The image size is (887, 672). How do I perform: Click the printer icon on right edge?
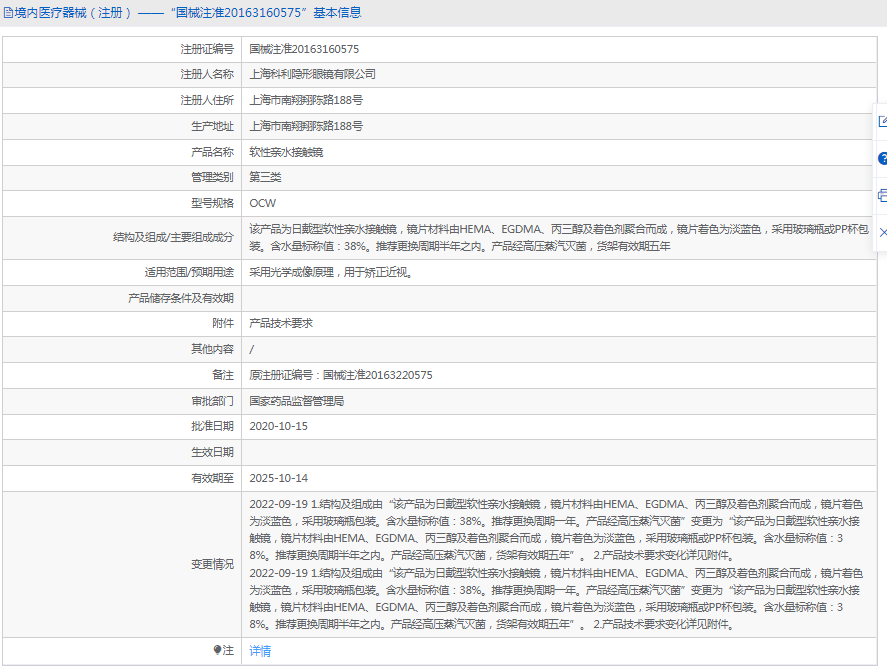(x=882, y=195)
